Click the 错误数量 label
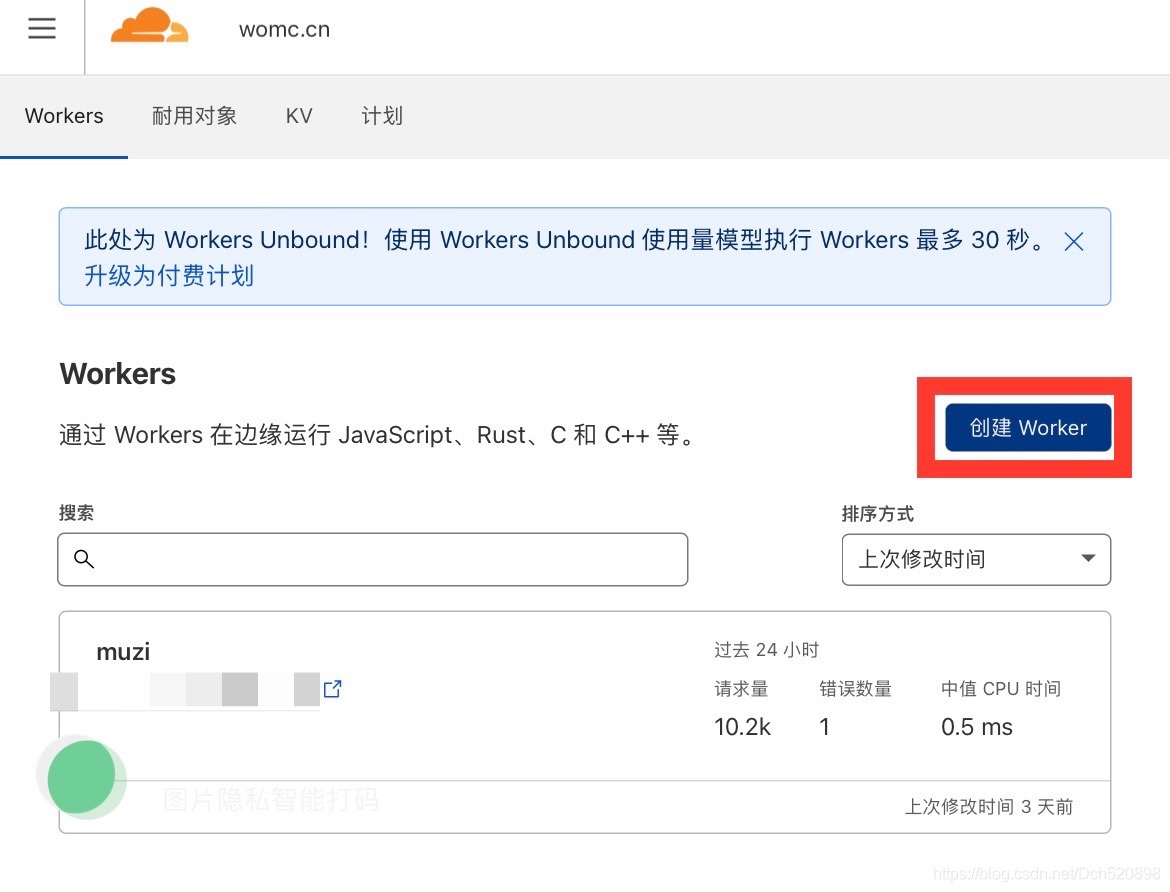The image size is (1170, 892). 855,688
